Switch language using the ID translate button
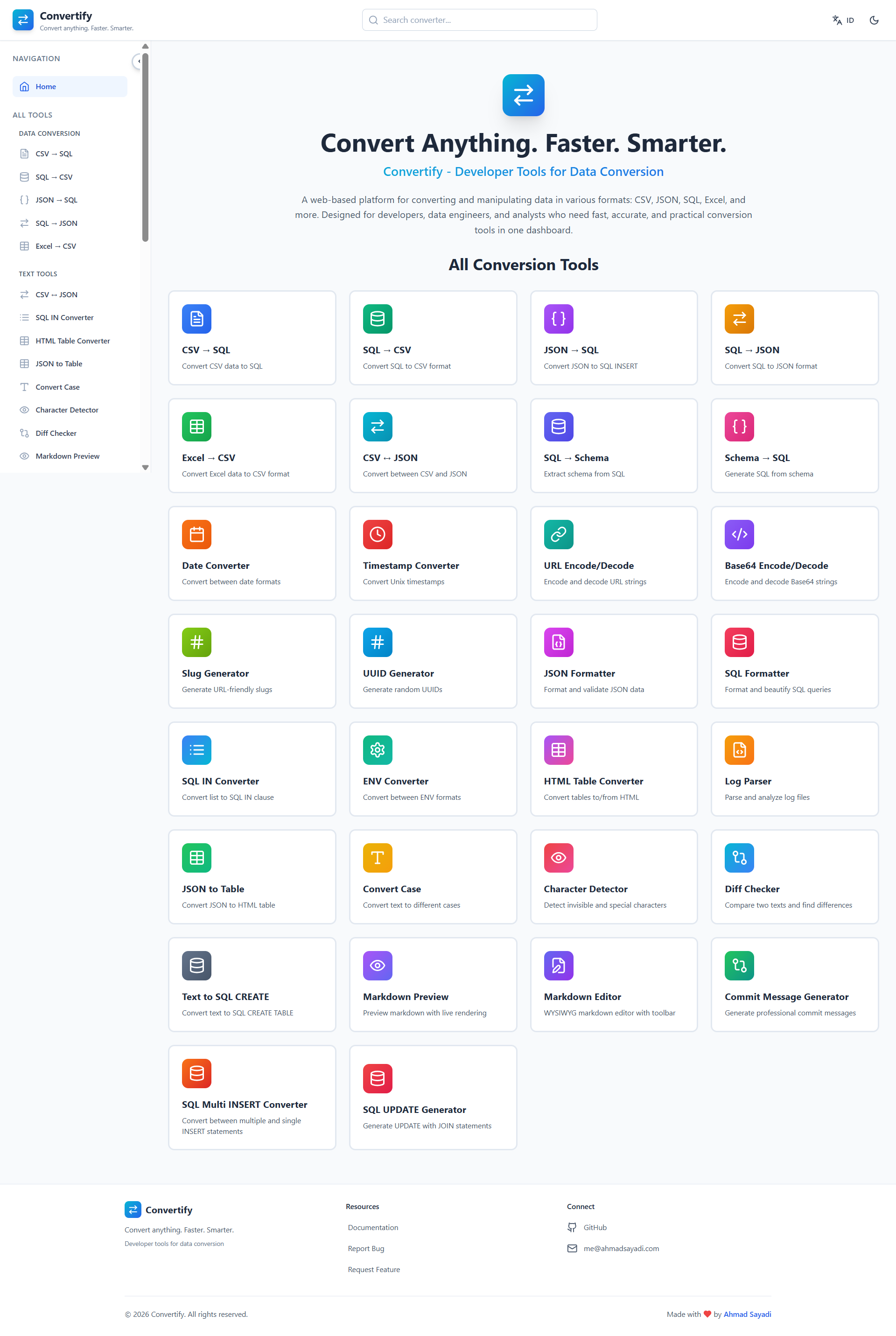 tap(843, 20)
